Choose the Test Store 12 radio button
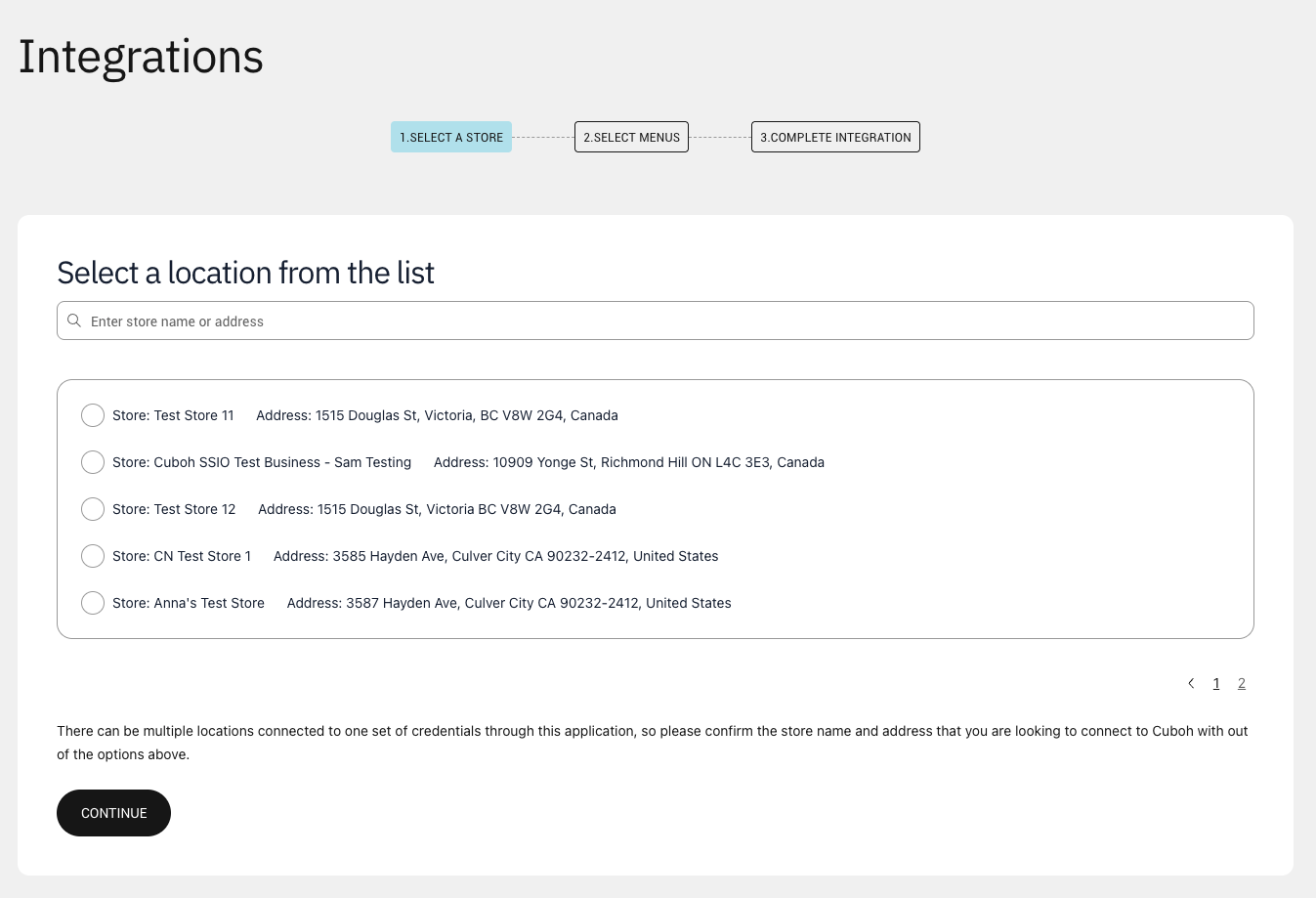 coord(93,509)
